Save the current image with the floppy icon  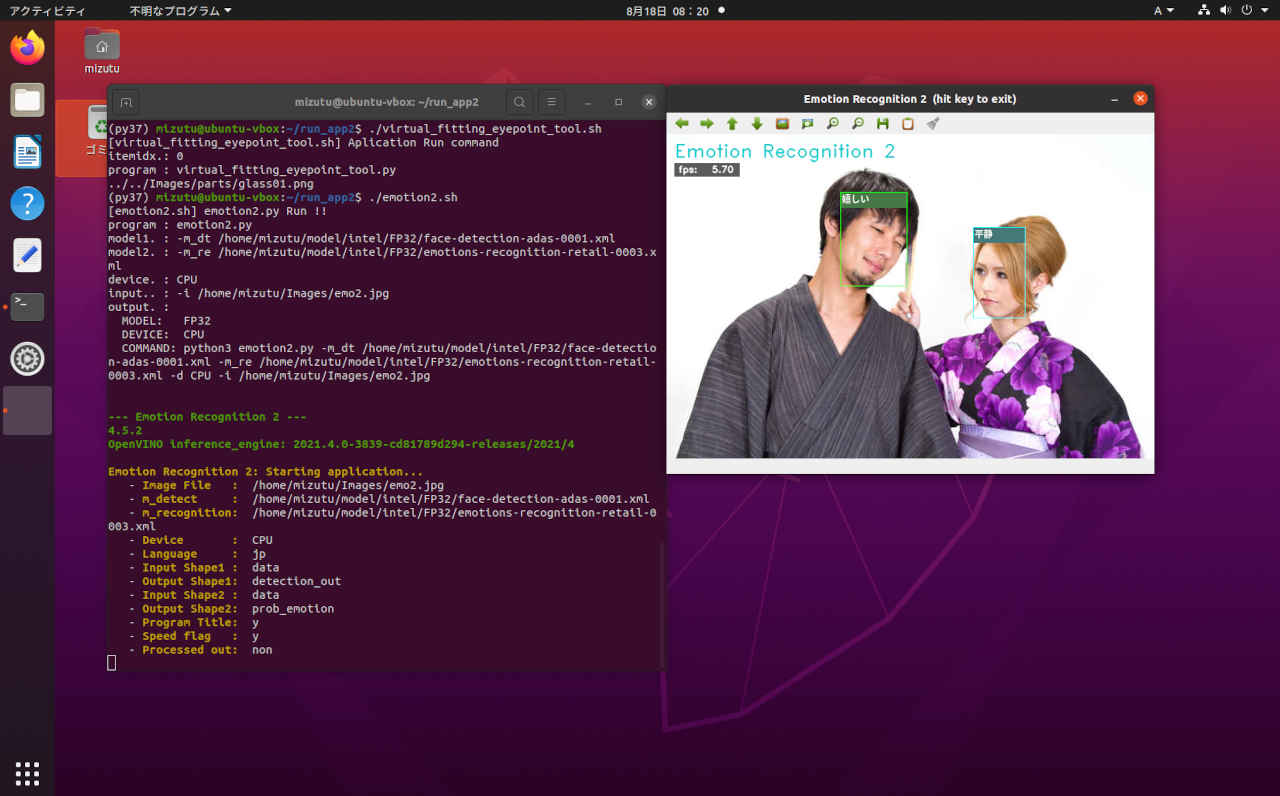[x=882, y=124]
